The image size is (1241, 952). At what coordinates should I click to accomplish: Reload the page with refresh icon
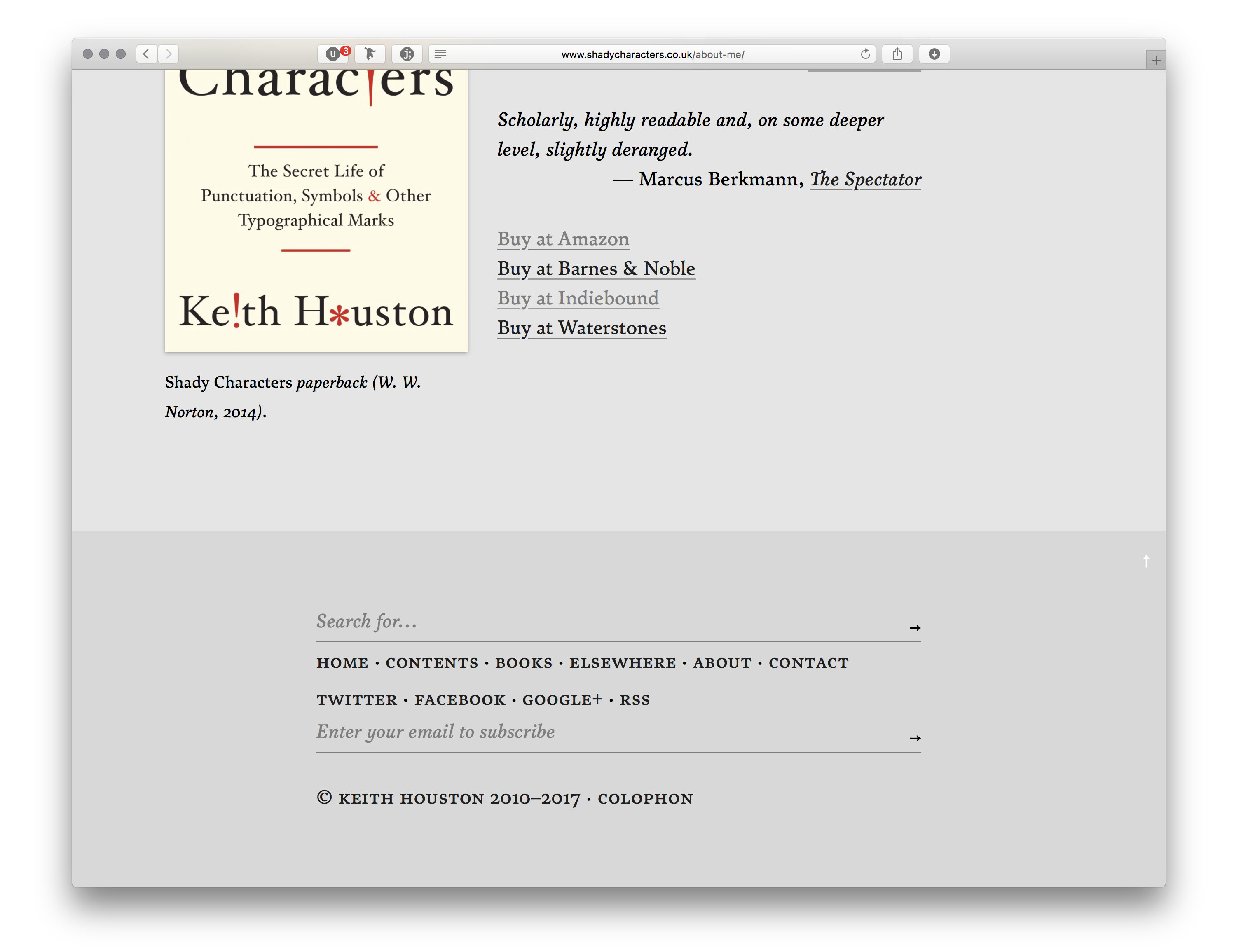click(865, 54)
